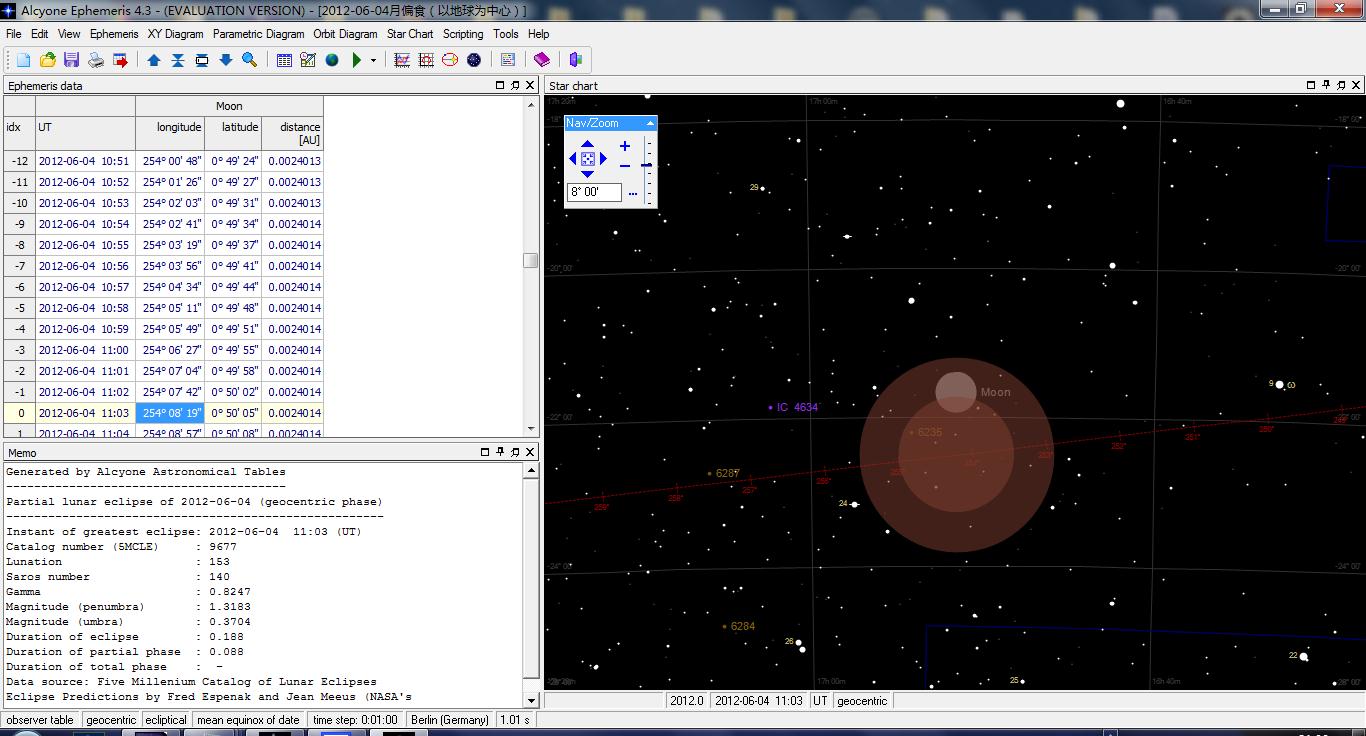
Task: Click the clock and checklist toolbar icon
Action: [308, 60]
